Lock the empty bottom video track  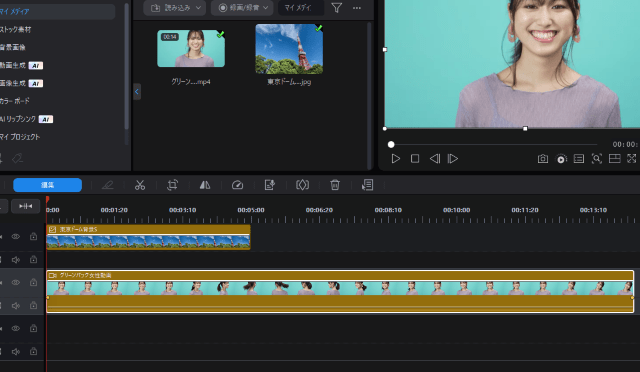(x=33, y=328)
